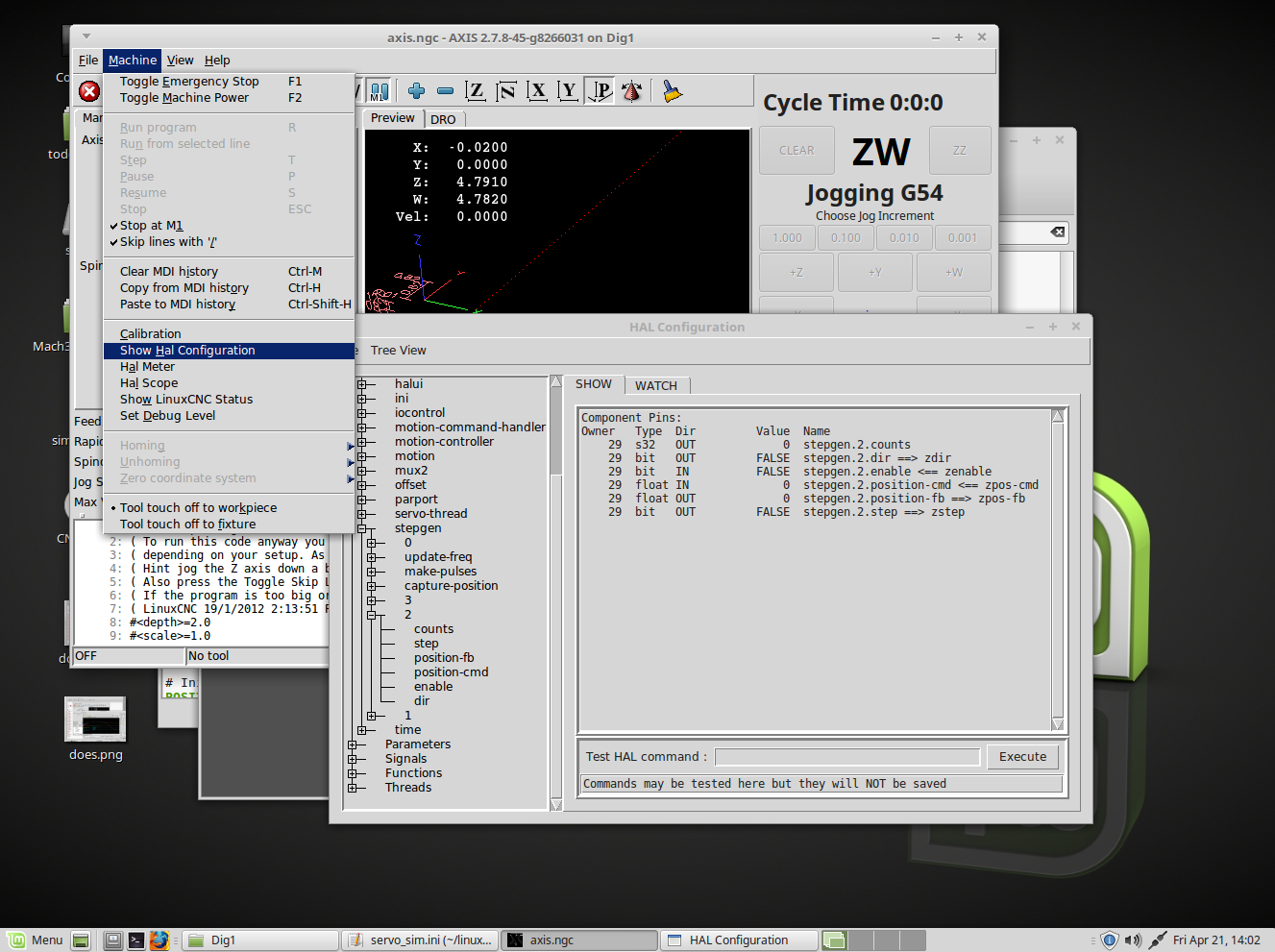Toggle the optional pause M1 toolbar icon

point(380,91)
